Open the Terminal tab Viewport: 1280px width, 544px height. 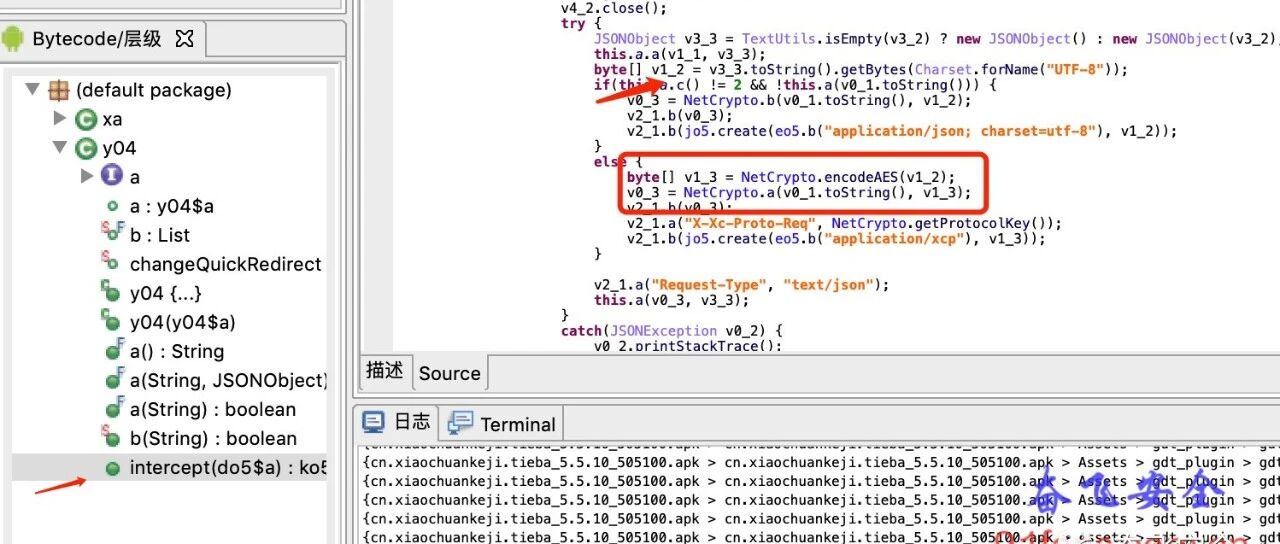coord(503,424)
